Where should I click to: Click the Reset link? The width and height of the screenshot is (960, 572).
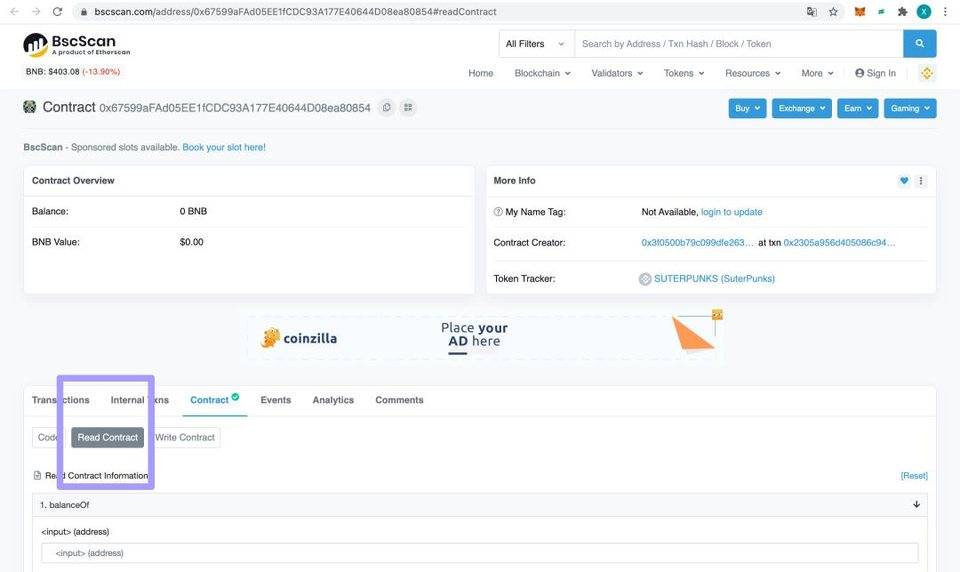click(x=914, y=476)
